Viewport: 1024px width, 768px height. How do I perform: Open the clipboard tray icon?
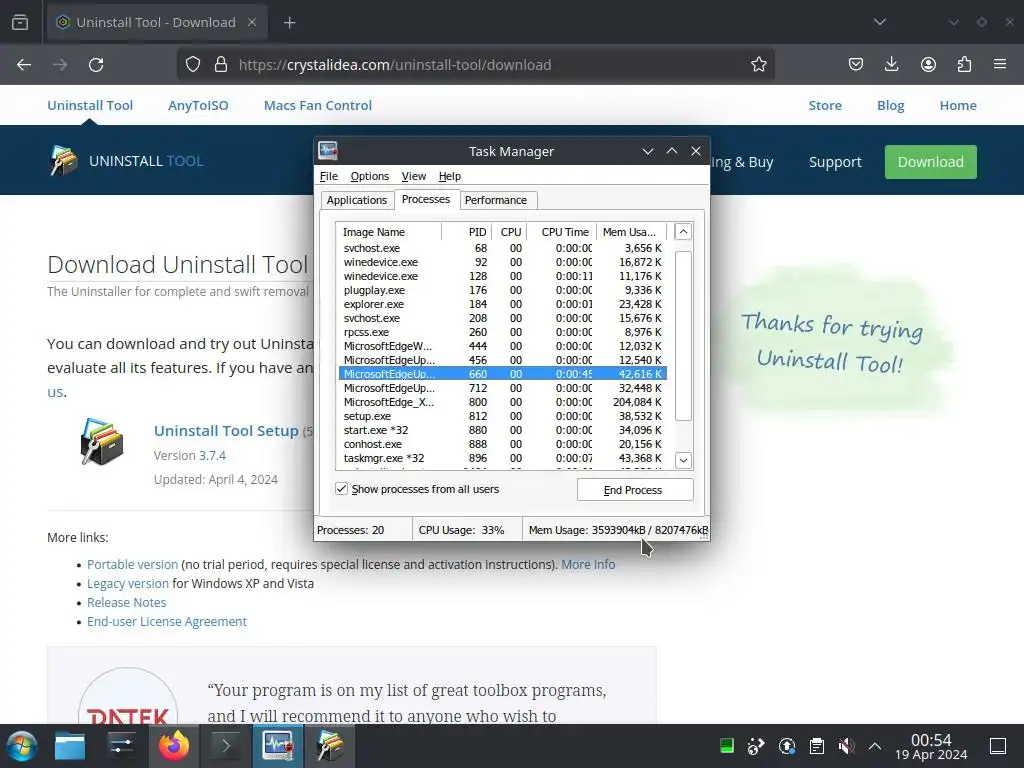point(816,746)
